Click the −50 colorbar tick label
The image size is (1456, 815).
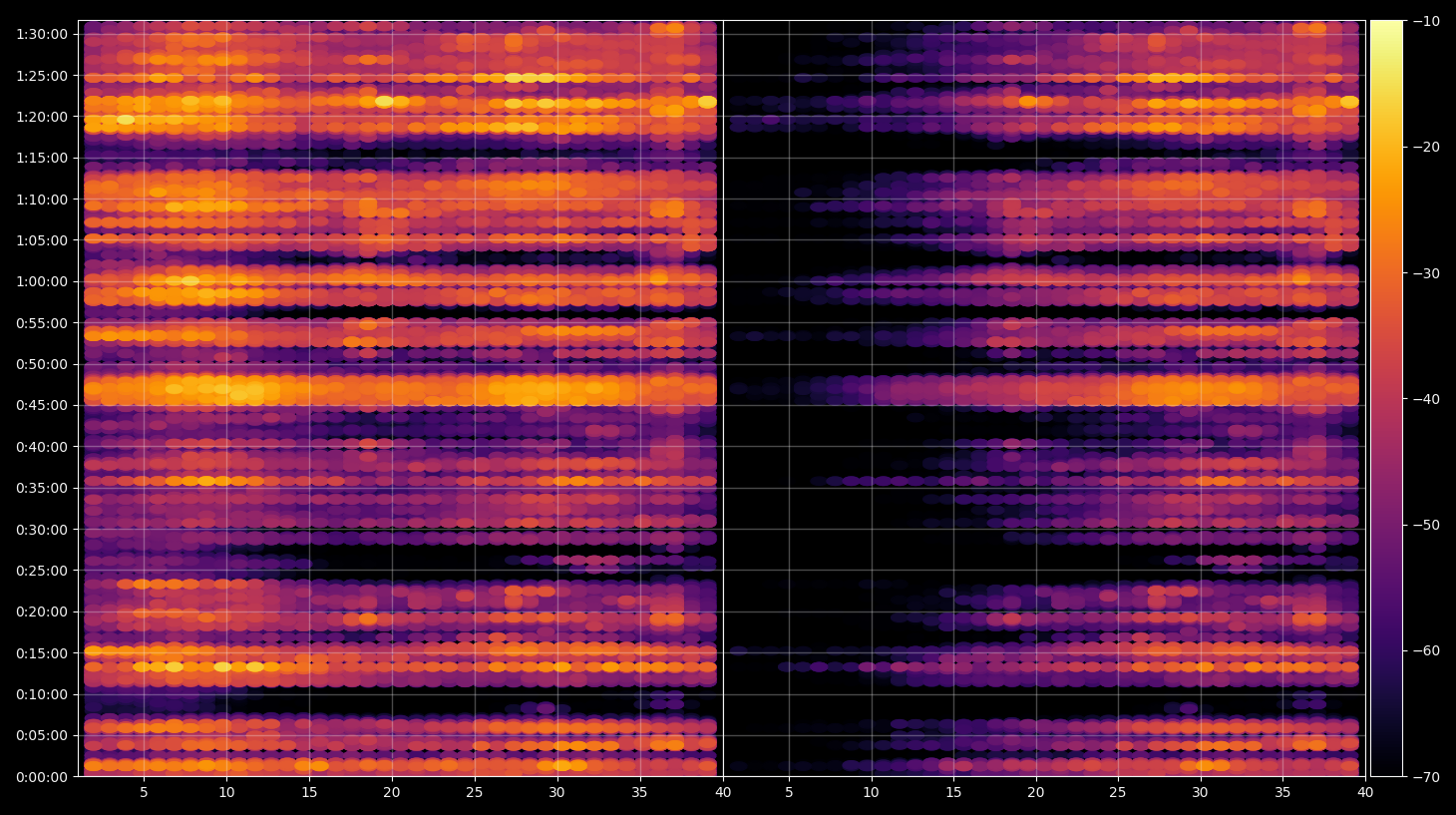pos(1426,525)
